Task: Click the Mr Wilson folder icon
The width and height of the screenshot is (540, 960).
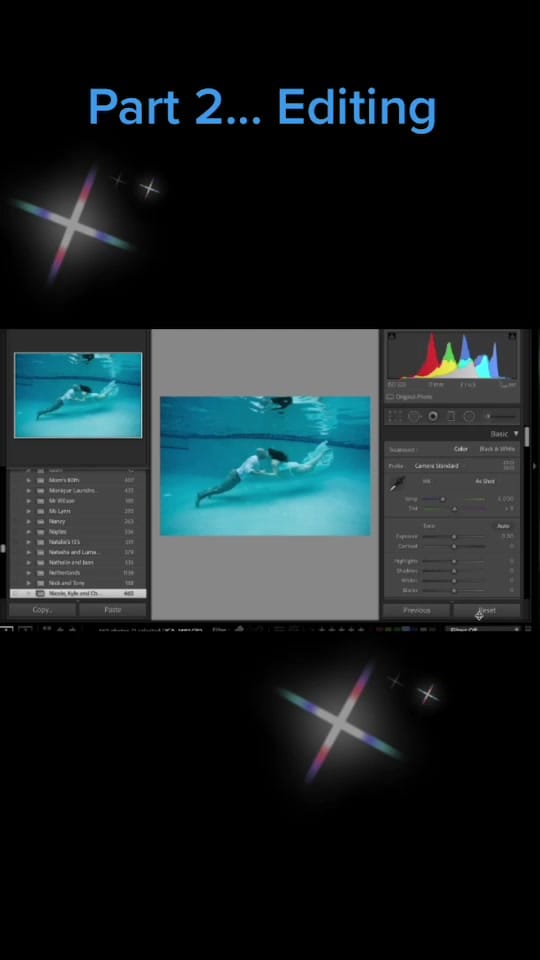Action: click(x=40, y=501)
